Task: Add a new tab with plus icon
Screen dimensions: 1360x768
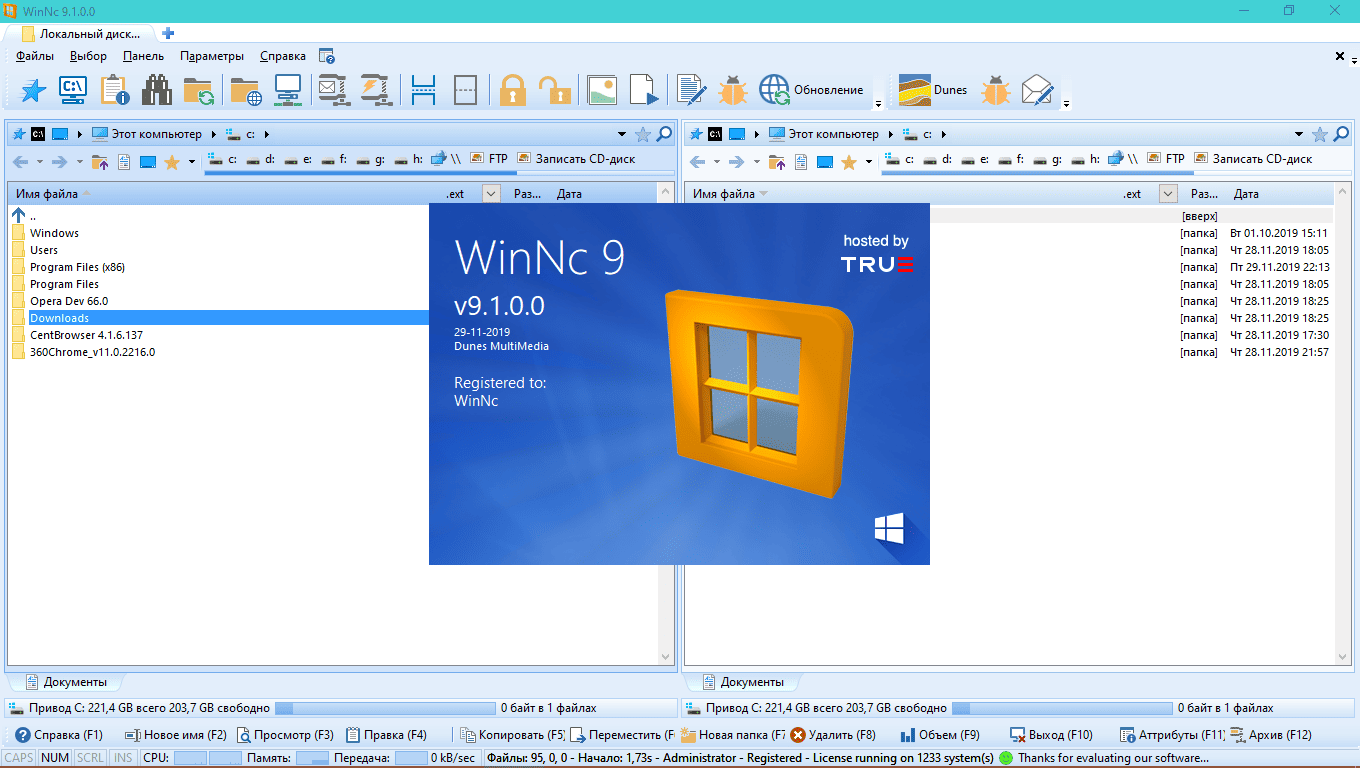Action: pos(168,33)
